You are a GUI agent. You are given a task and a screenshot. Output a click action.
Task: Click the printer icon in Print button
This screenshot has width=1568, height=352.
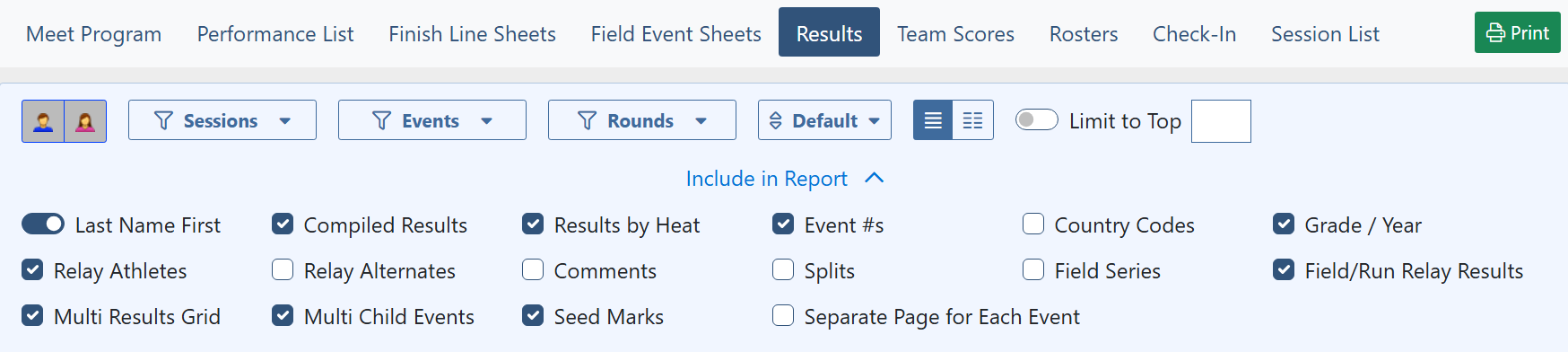click(1495, 33)
